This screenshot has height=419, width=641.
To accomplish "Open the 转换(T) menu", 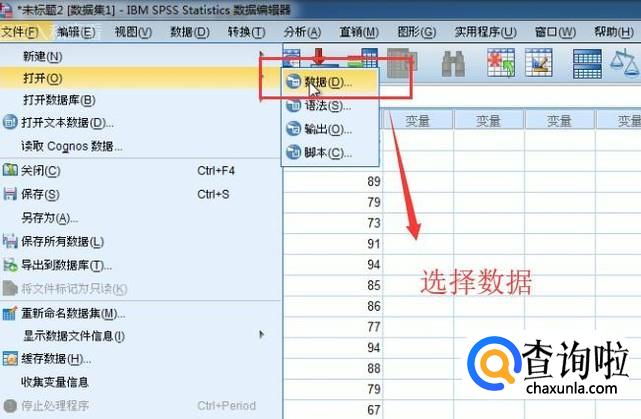I will click(x=247, y=32).
